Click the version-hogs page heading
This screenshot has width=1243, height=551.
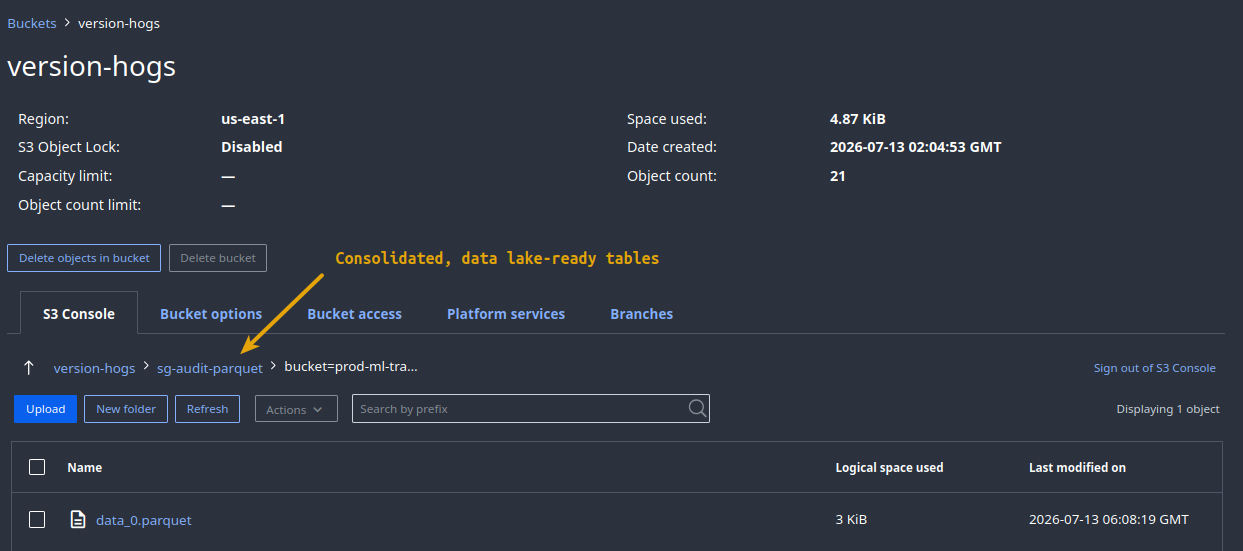click(92, 66)
